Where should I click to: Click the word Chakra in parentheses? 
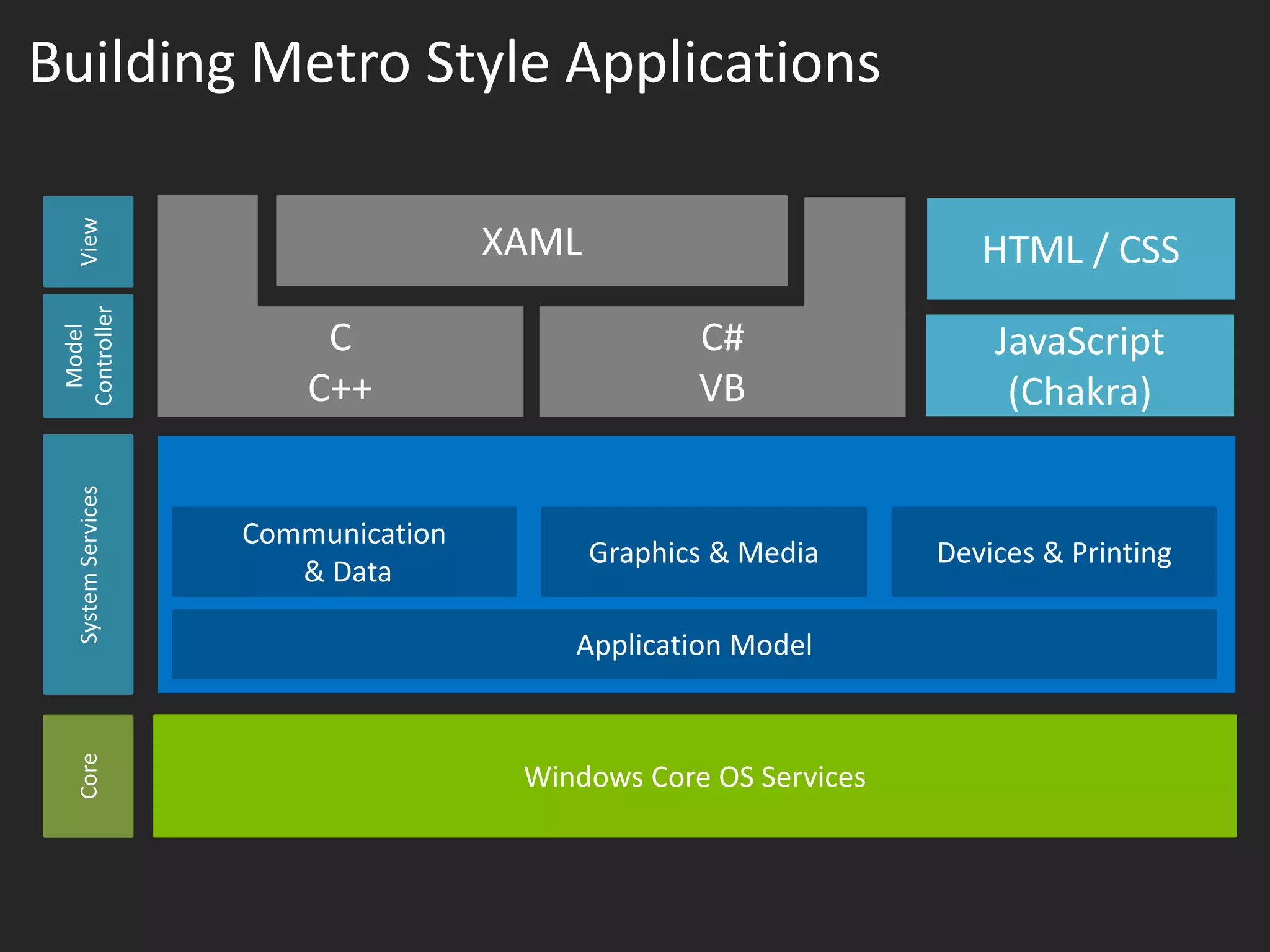(x=1079, y=392)
